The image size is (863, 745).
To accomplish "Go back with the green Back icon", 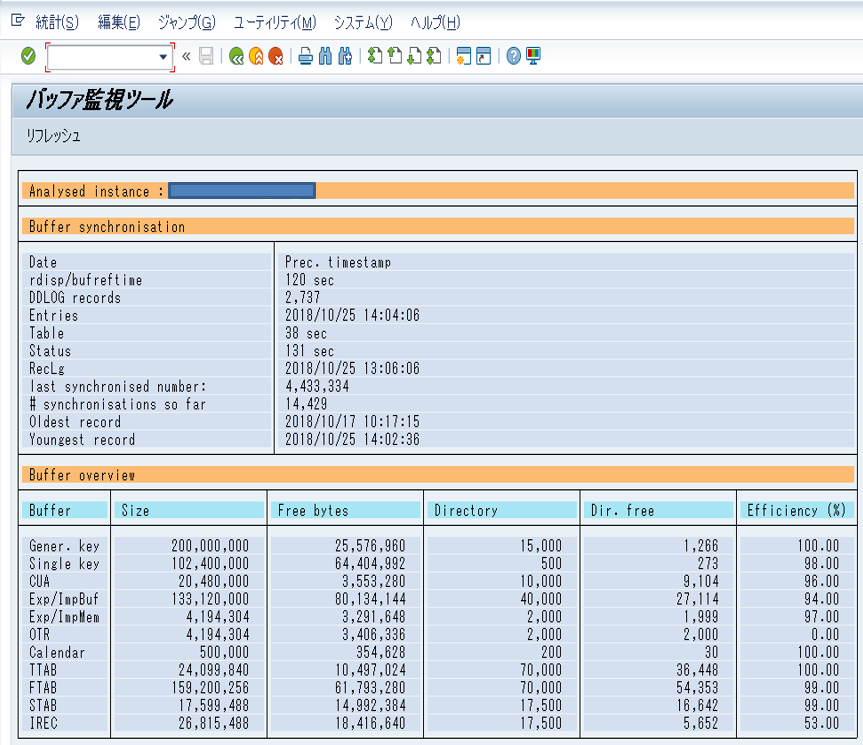I will [x=236, y=56].
